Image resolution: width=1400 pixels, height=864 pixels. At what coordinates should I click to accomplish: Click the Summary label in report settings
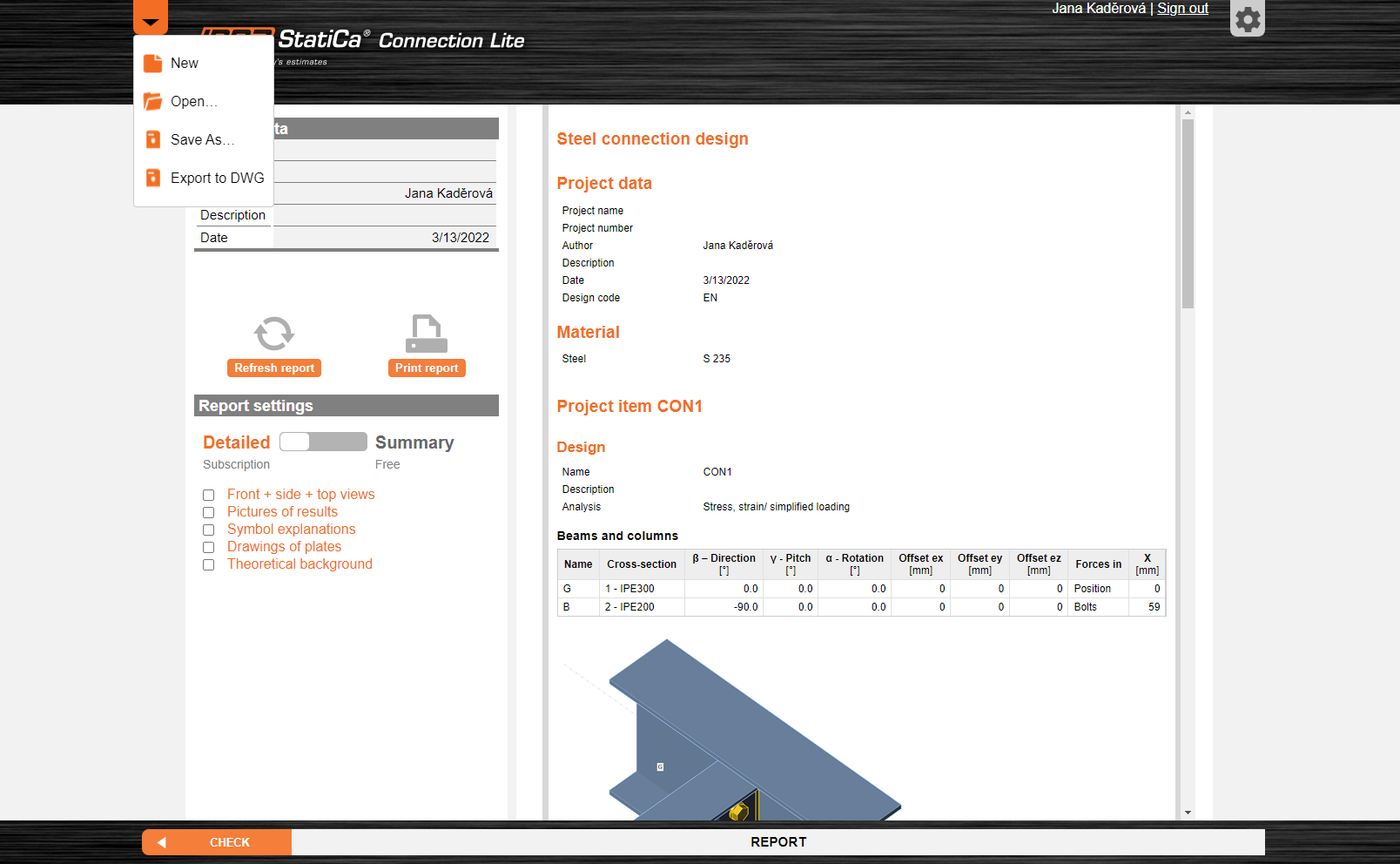click(x=414, y=442)
